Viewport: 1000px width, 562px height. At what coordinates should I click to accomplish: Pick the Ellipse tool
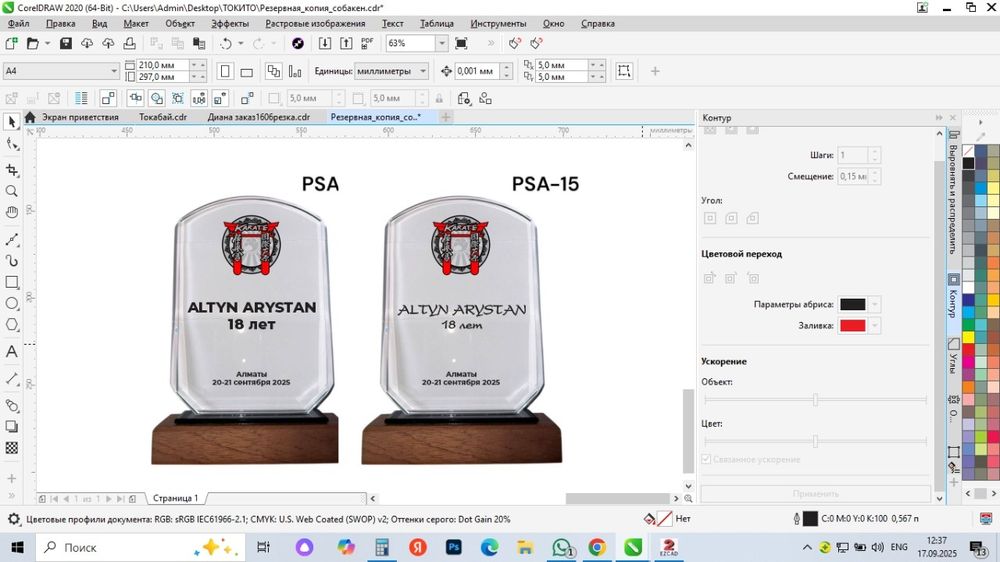[12, 303]
